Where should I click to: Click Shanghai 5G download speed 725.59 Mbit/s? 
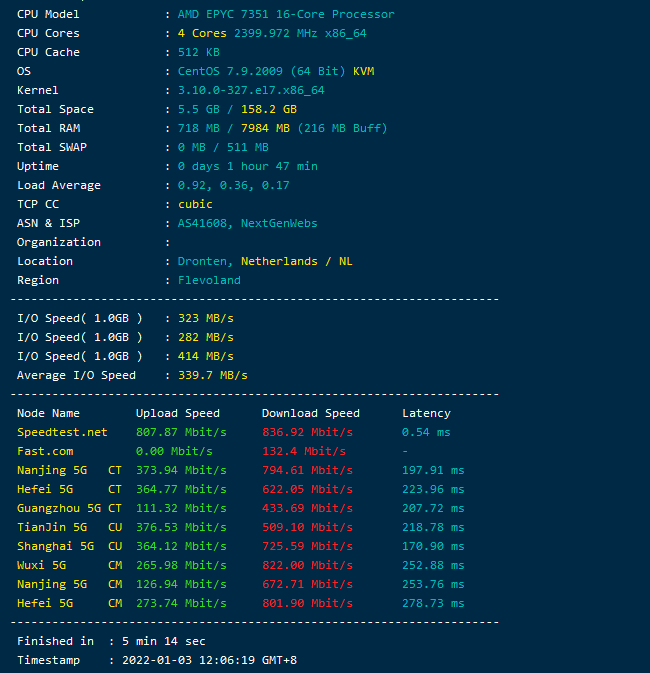coord(307,546)
